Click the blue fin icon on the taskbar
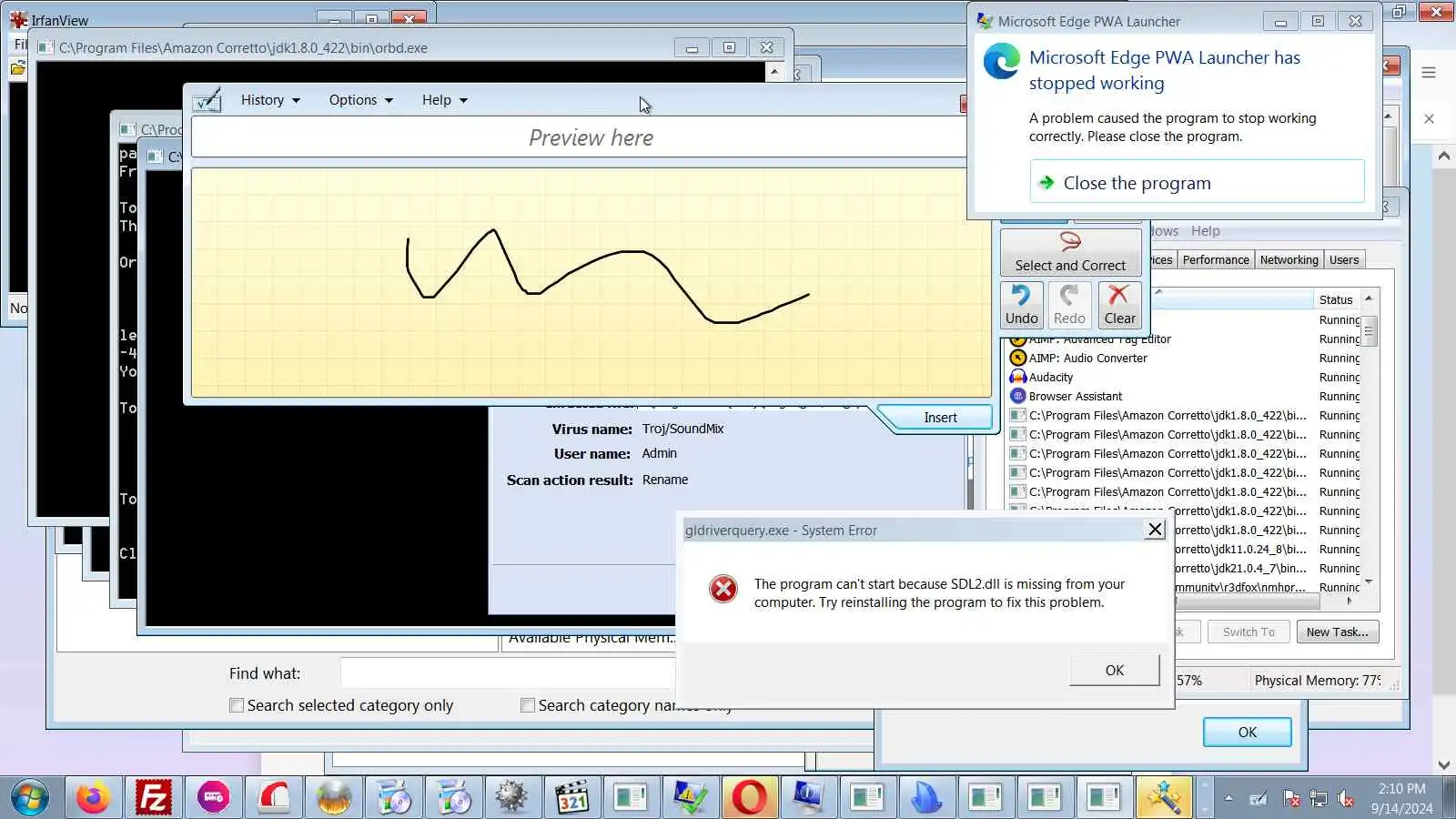The height and width of the screenshot is (819, 1456). 925,798
